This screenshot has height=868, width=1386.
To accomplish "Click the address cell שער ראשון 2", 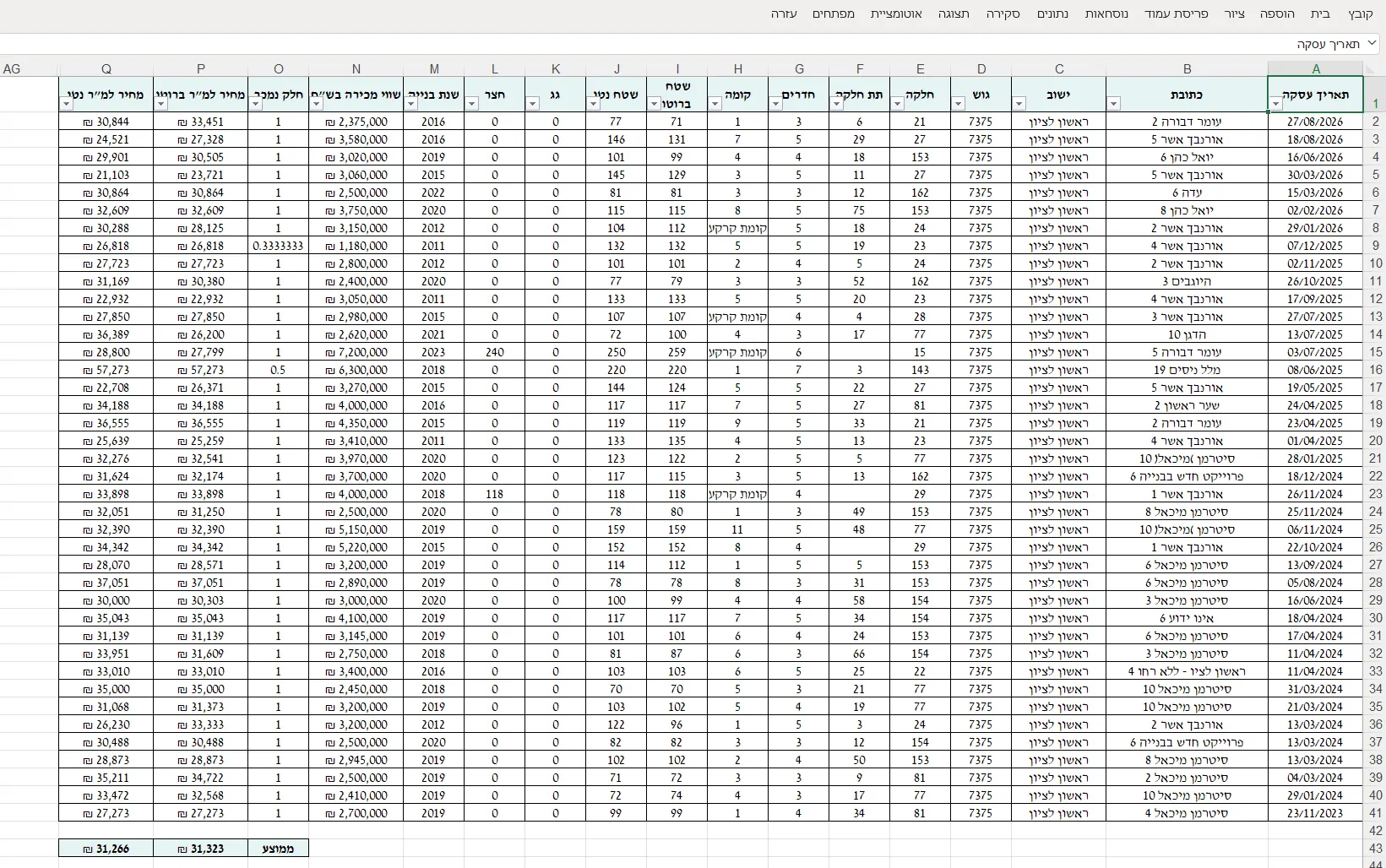I will (x=1188, y=405).
